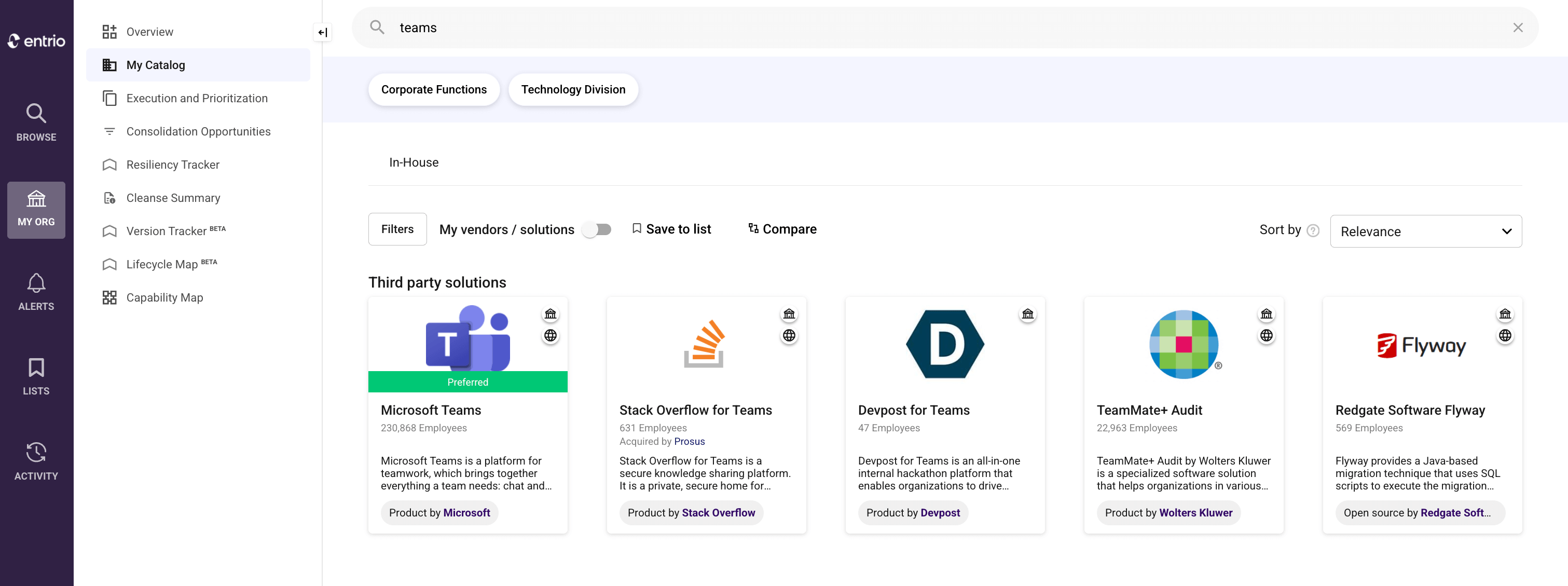This screenshot has width=1568, height=586.
Task: Open the Browse section in sidebar
Action: tap(36, 122)
